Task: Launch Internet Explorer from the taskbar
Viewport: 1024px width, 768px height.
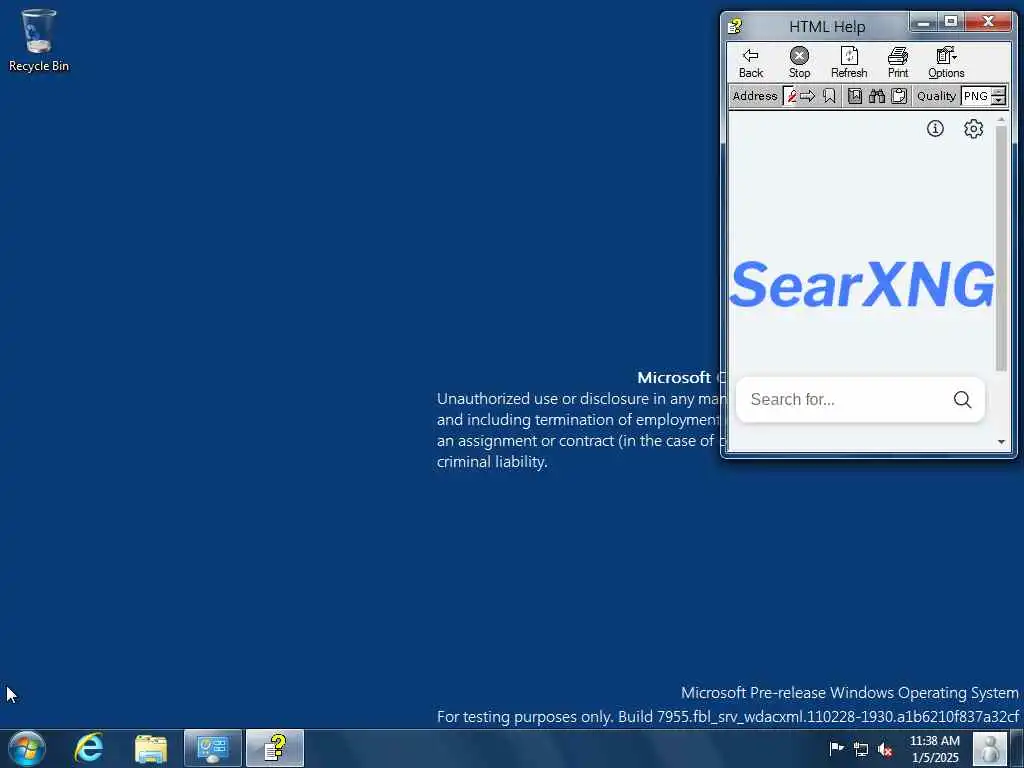Action: click(89, 748)
